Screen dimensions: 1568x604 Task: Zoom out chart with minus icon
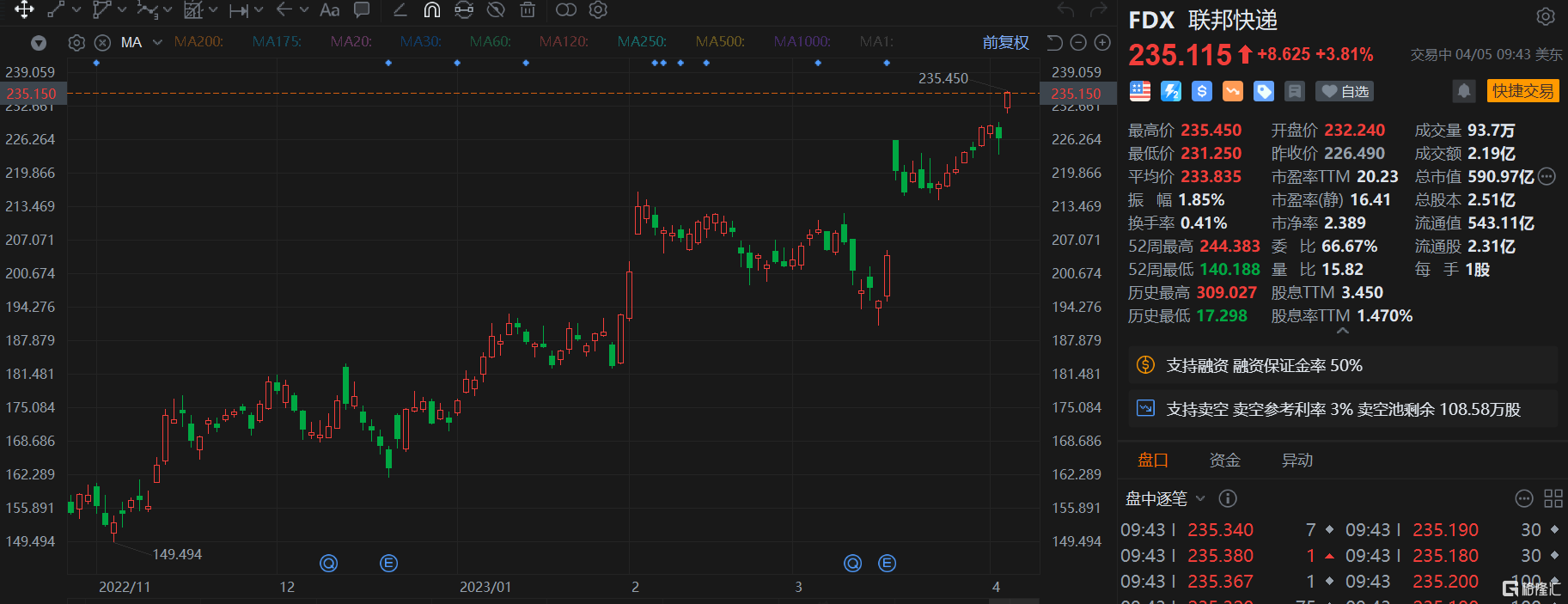(1079, 43)
